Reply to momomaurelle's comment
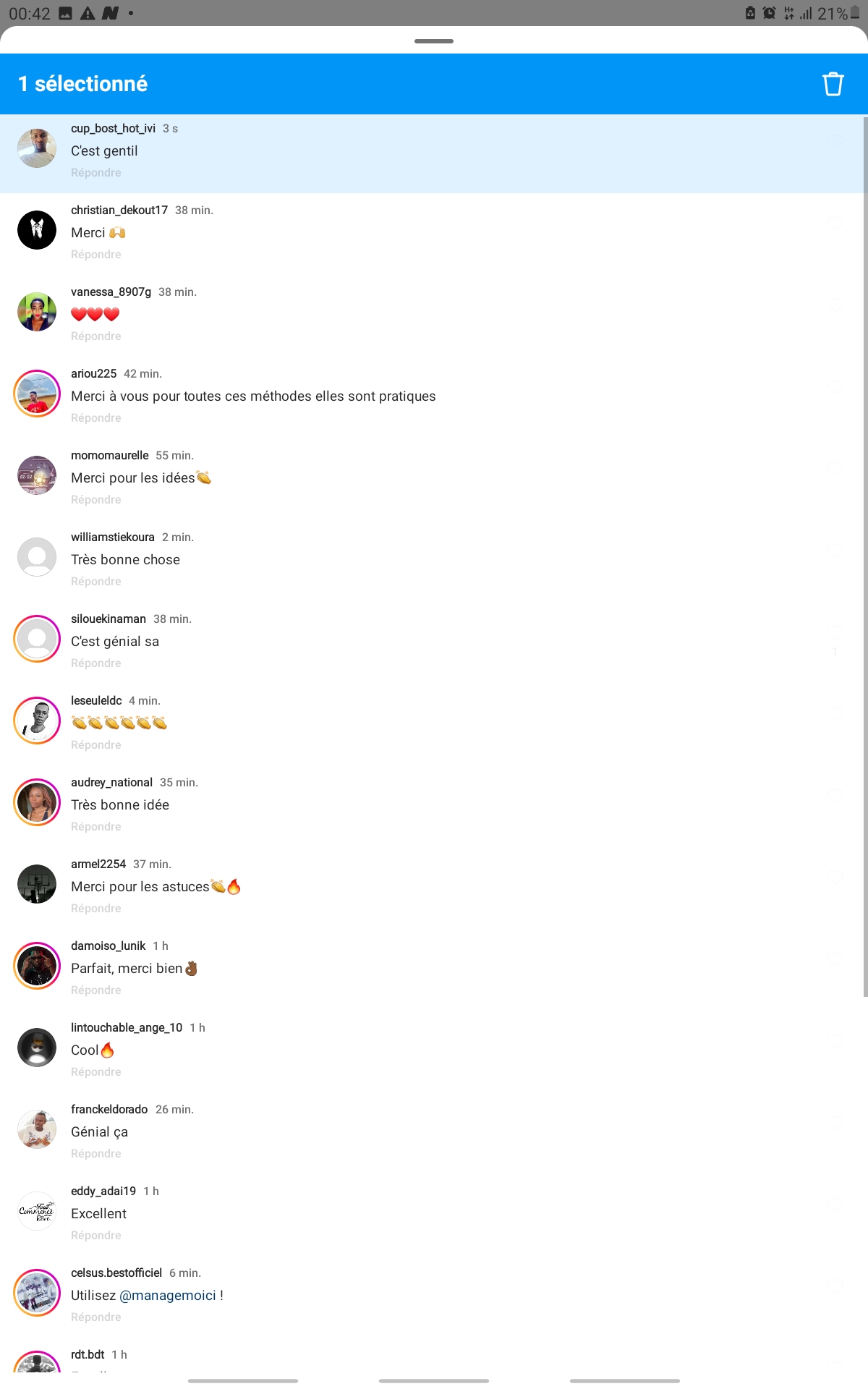Screen dimensions: 868x1389 96,500
